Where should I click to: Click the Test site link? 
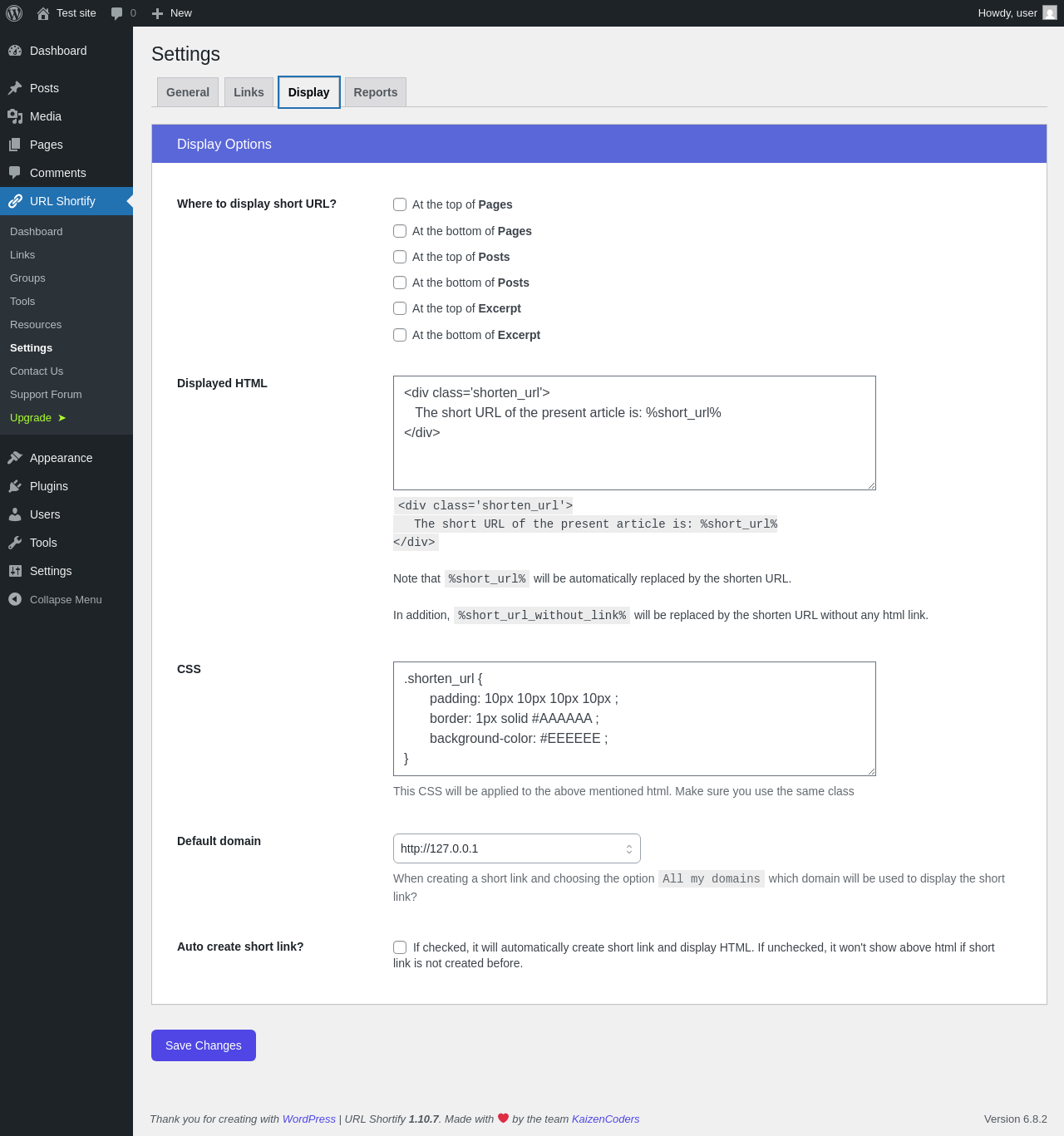pos(66,13)
